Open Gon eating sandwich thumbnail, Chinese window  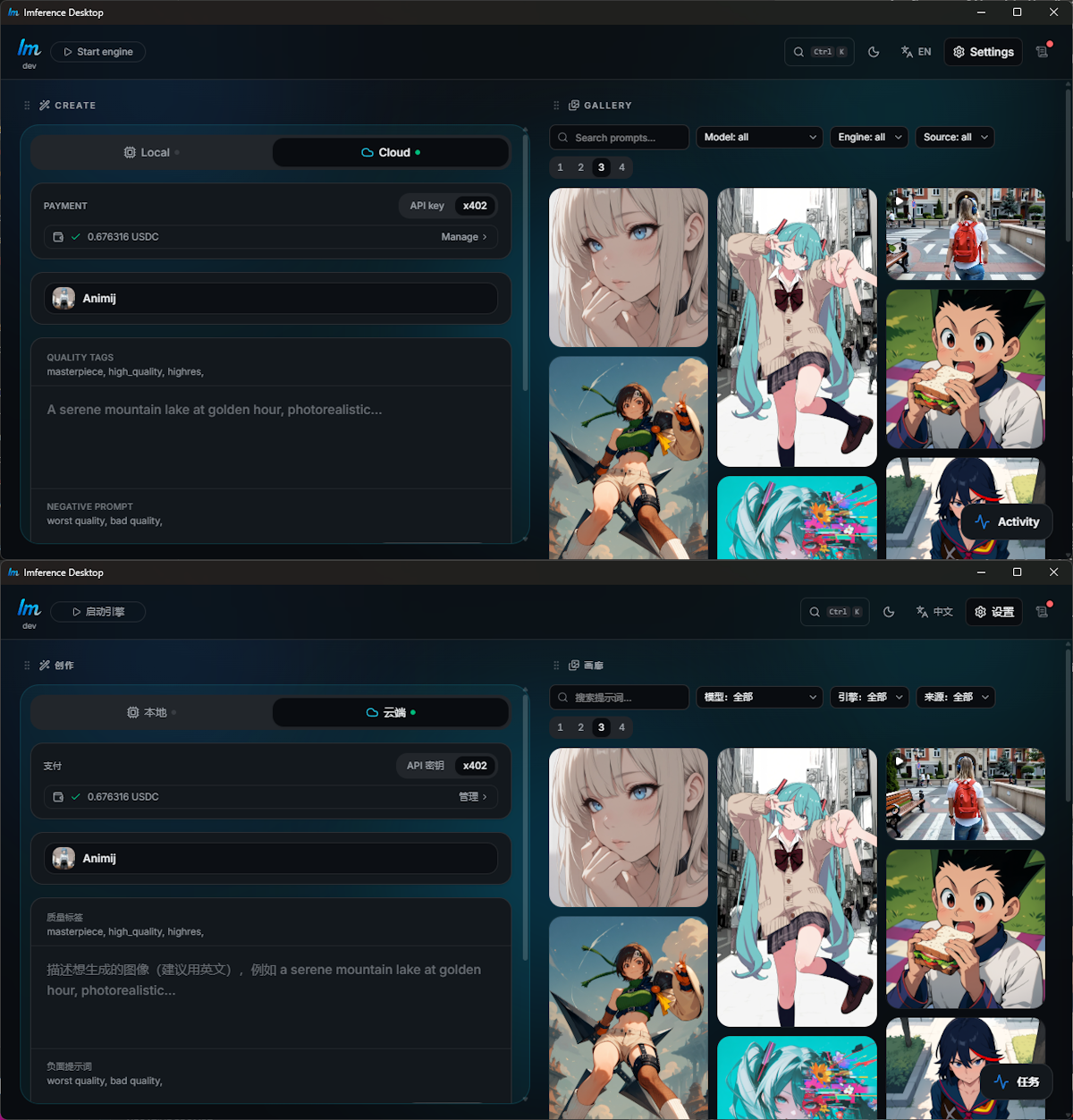966,929
